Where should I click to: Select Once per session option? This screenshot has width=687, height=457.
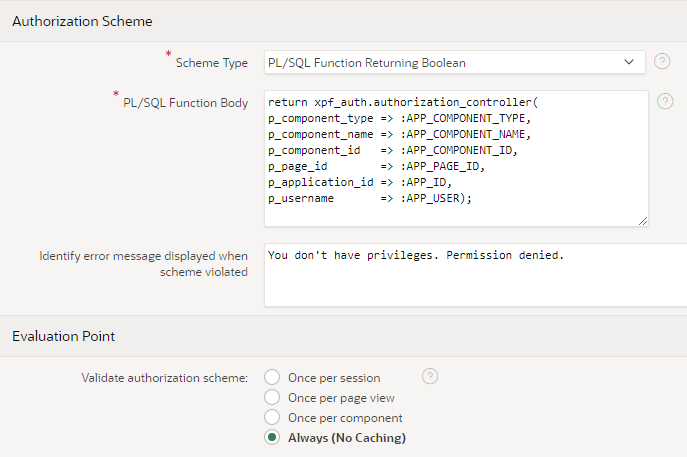point(272,377)
